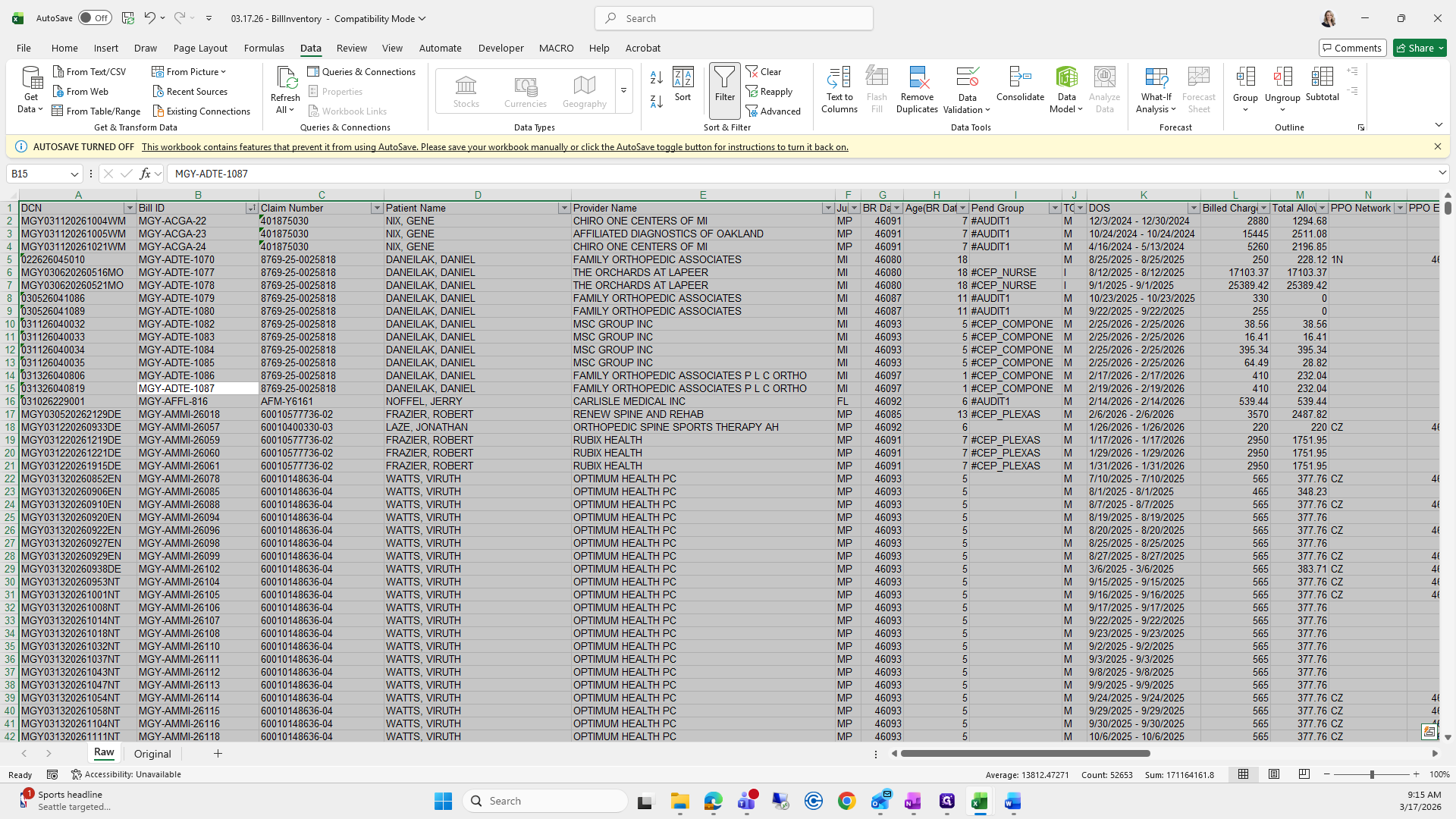Click the Advanced filter icon

coord(773,111)
